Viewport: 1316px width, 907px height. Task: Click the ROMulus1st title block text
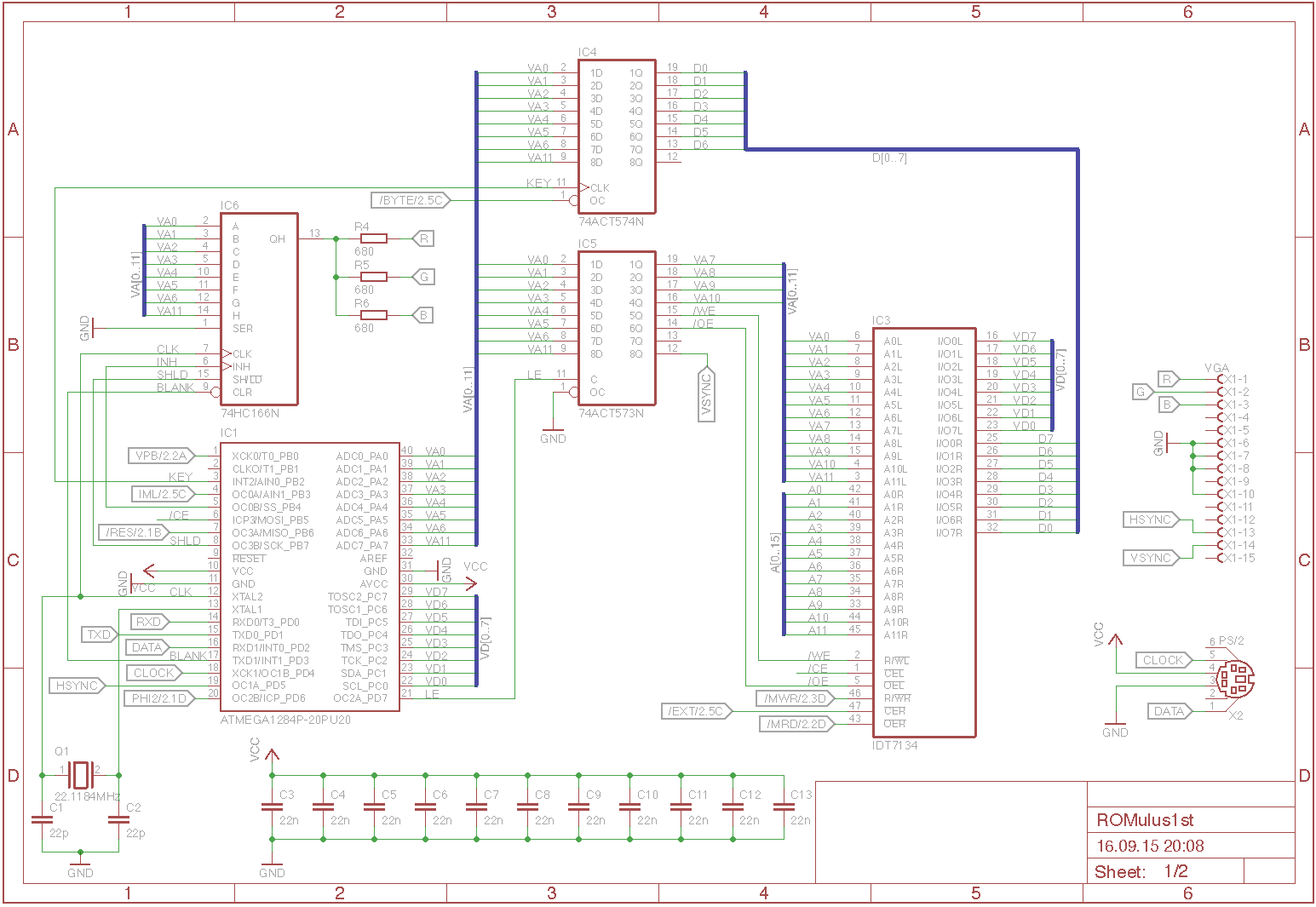pos(1145,820)
